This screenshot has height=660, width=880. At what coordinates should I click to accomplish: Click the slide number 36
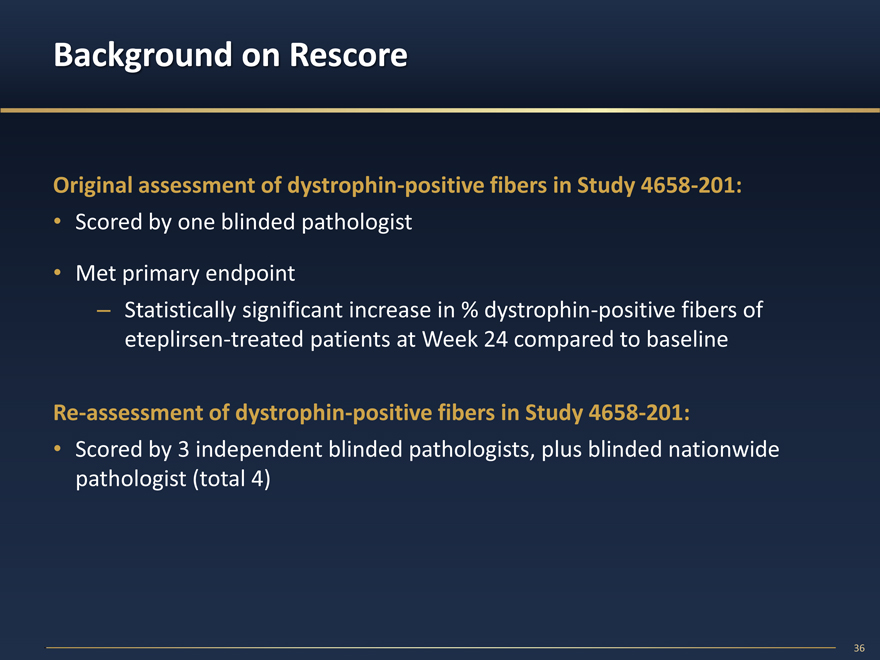click(x=858, y=648)
